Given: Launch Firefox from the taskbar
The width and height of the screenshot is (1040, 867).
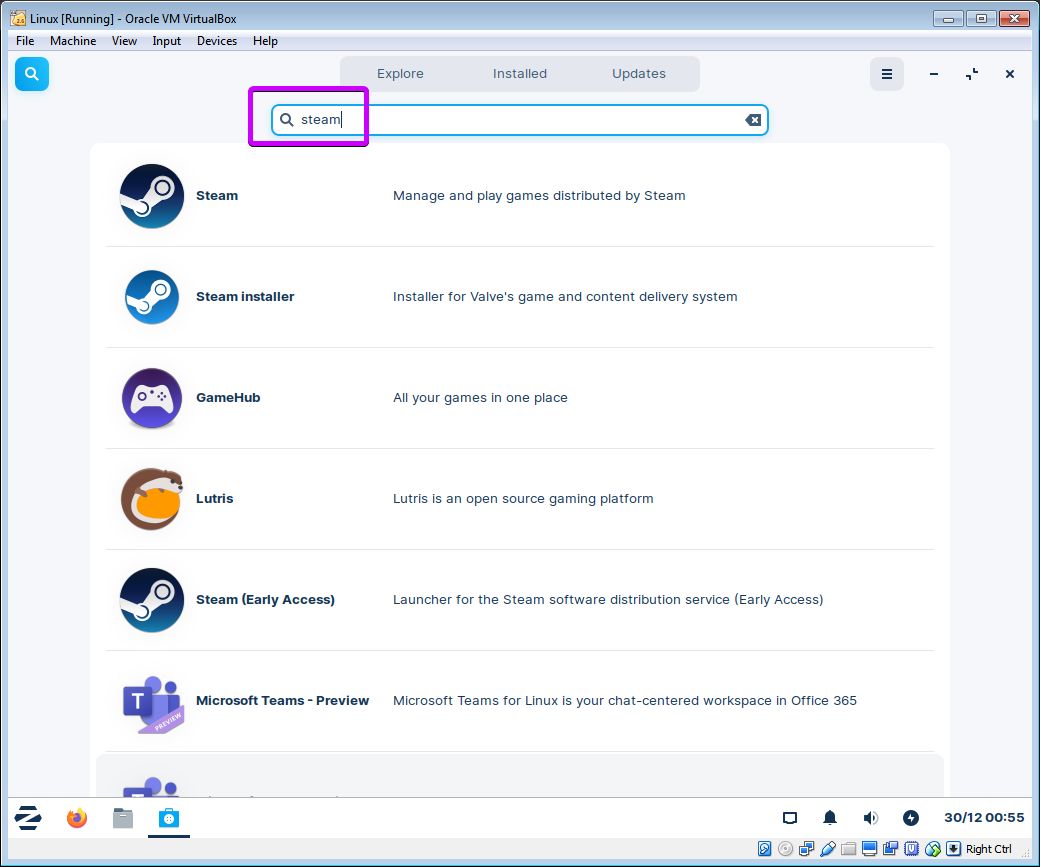Looking at the screenshot, I should (76, 818).
